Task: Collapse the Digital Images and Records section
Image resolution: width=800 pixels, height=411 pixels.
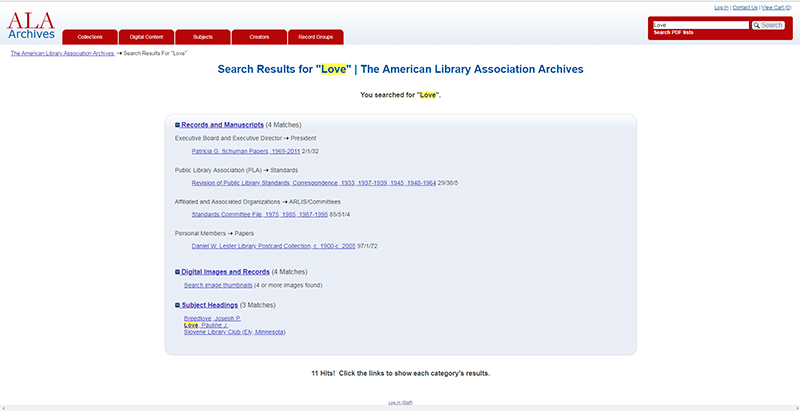Action: click(x=177, y=272)
